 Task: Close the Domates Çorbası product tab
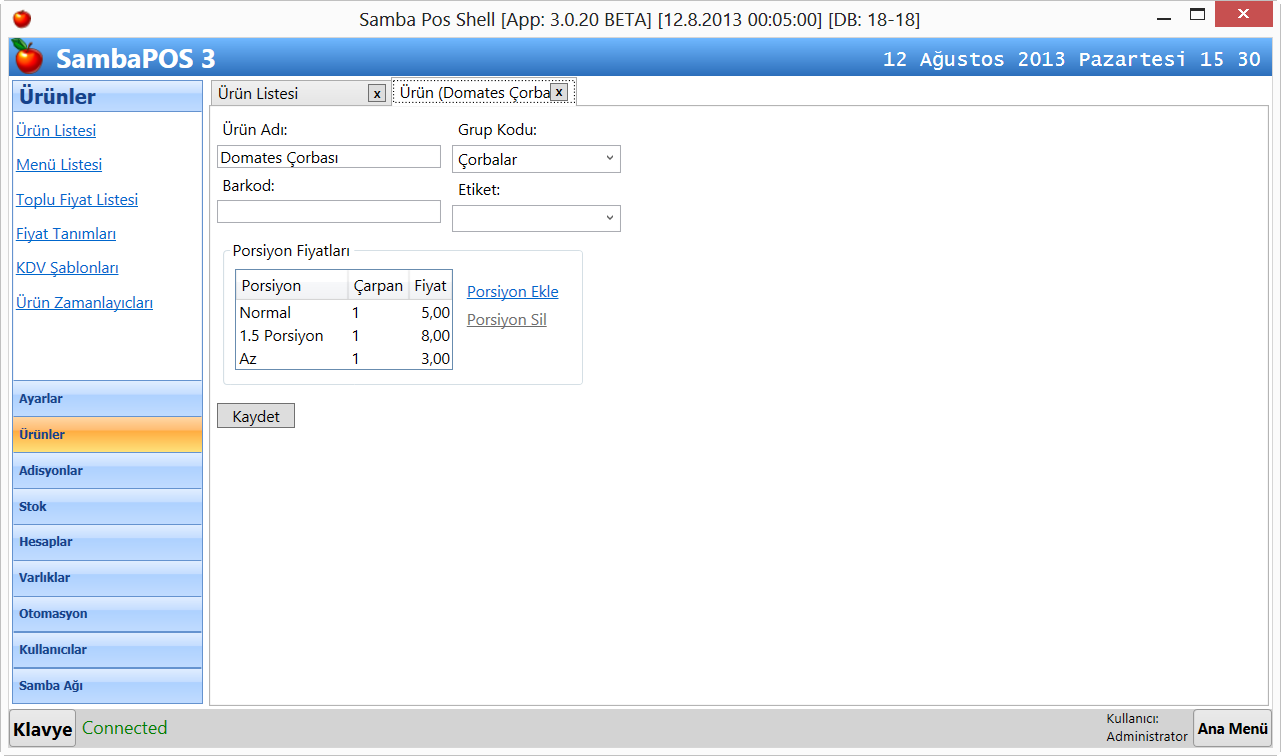tap(559, 92)
